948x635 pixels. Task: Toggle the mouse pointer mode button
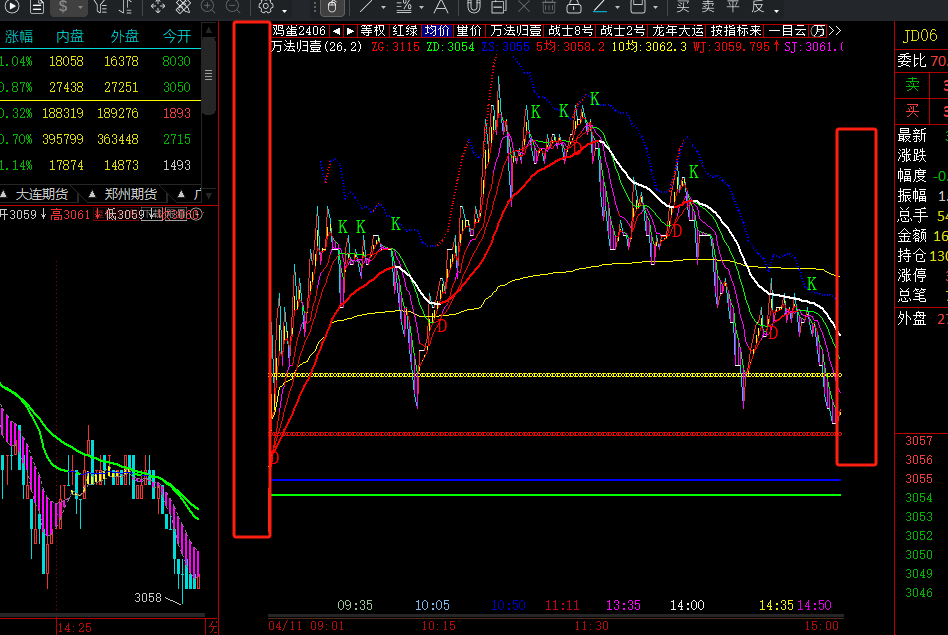click(x=332, y=7)
